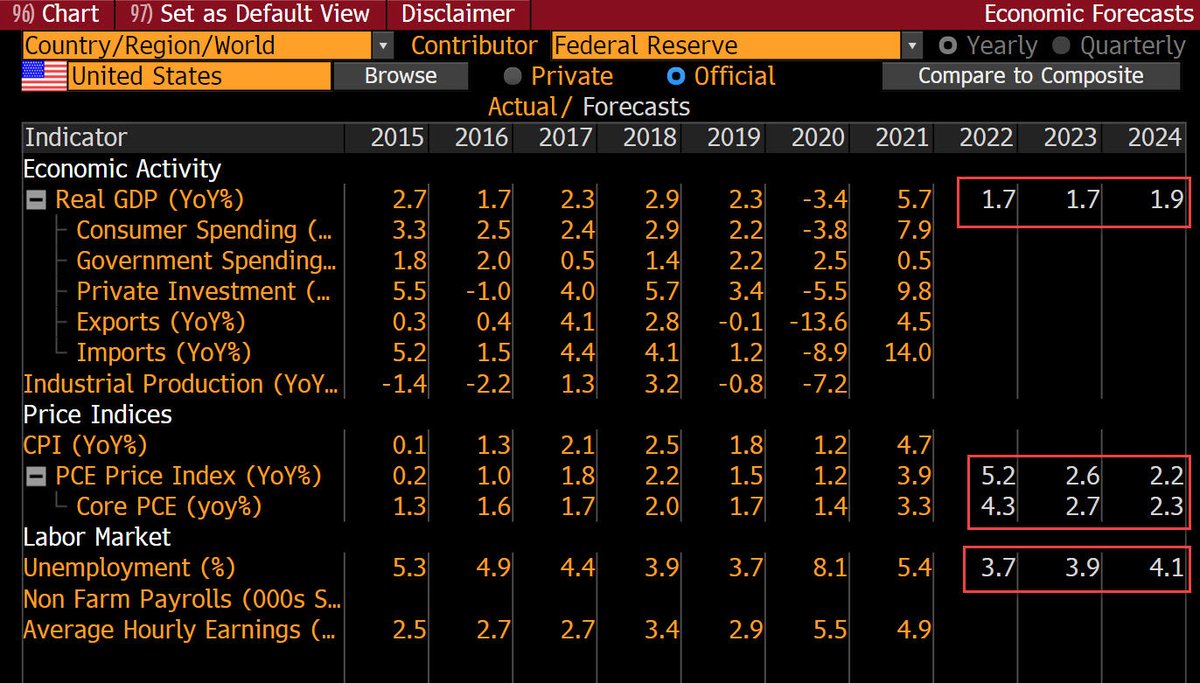Select the Consumer Spending indicator row
The height and width of the screenshot is (683, 1200).
click(203, 230)
